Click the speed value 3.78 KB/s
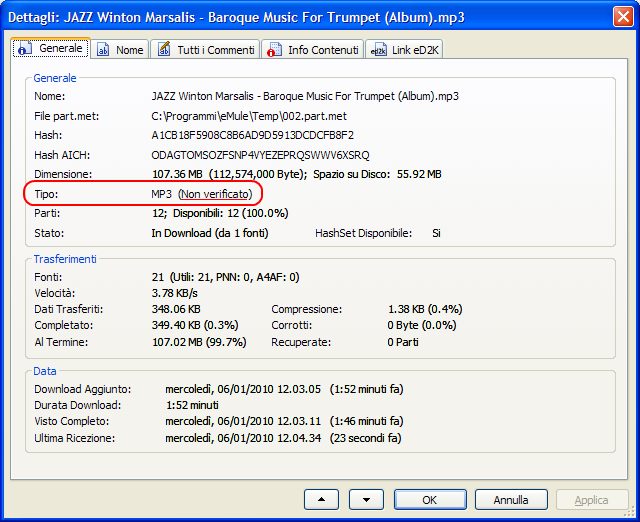640x522 pixels. coord(175,293)
